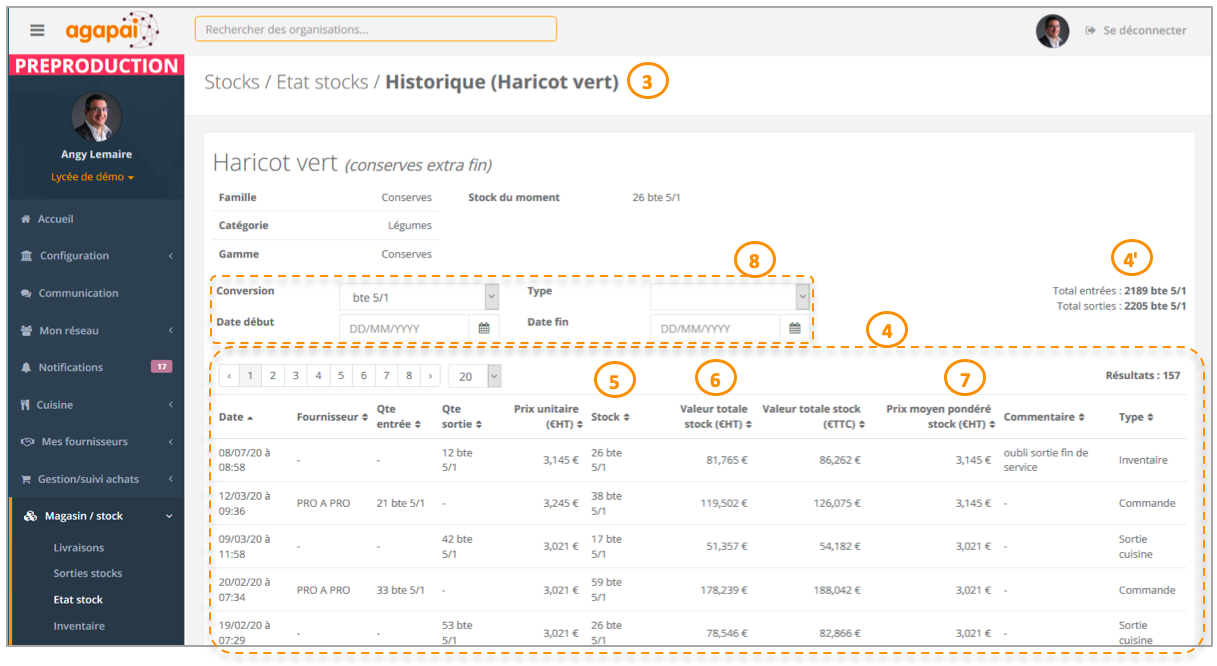Sort by Valeur totale stock (€HT)
Image resolution: width=1217 pixels, height=666 pixels.
[x=716, y=416]
